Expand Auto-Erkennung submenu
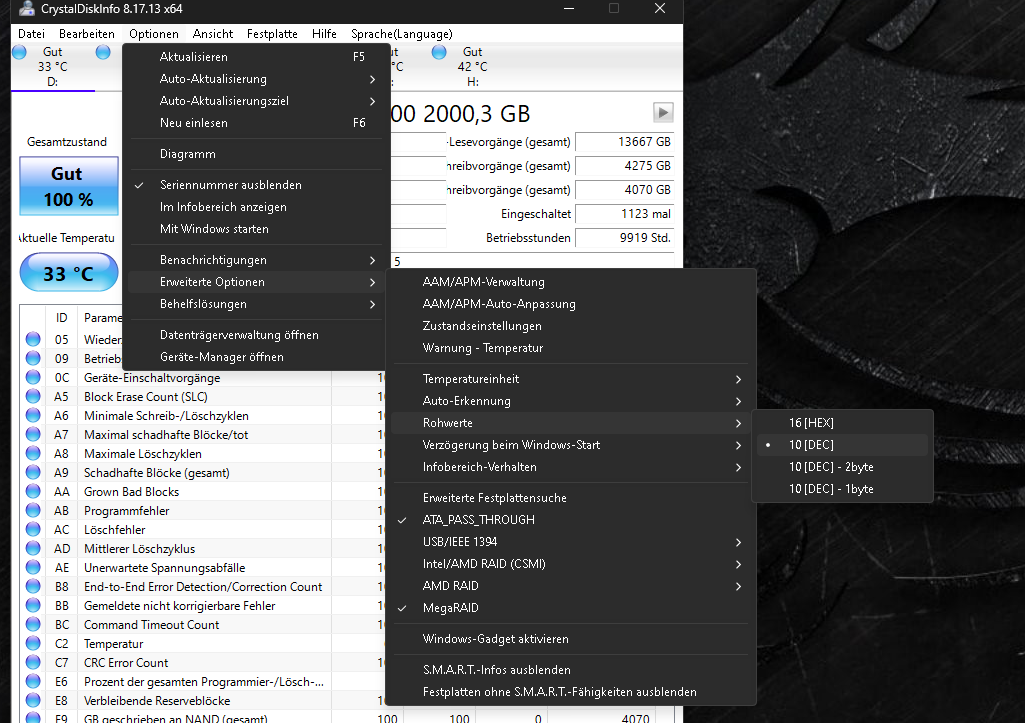1025x723 pixels. pos(573,401)
